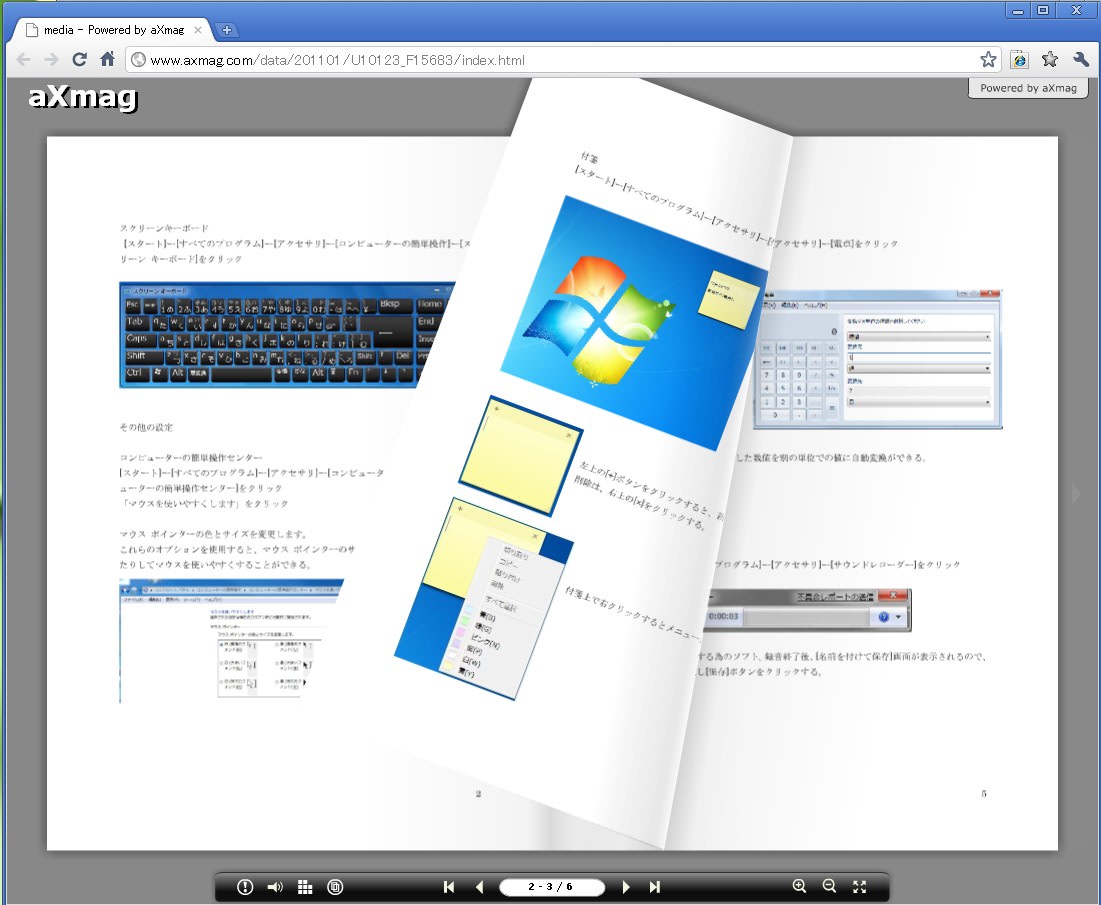This screenshot has width=1101, height=905.
Task: Jump to the first page
Action: pos(449,887)
